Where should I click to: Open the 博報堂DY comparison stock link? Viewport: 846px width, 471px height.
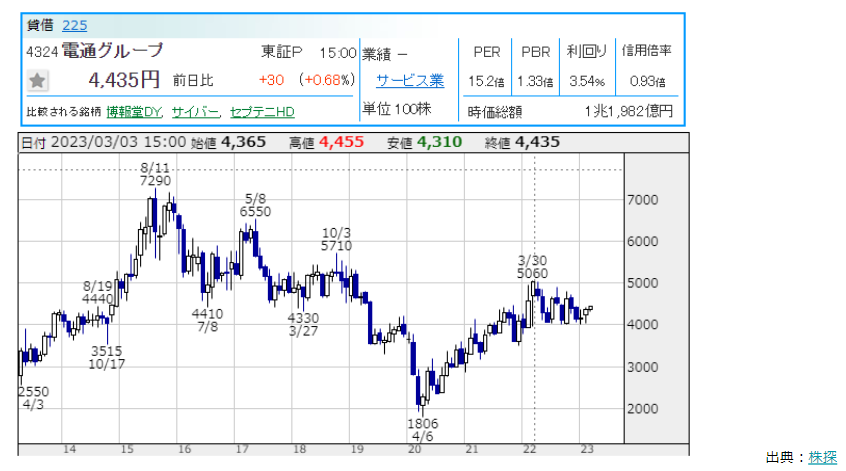pyautogui.click(x=135, y=111)
